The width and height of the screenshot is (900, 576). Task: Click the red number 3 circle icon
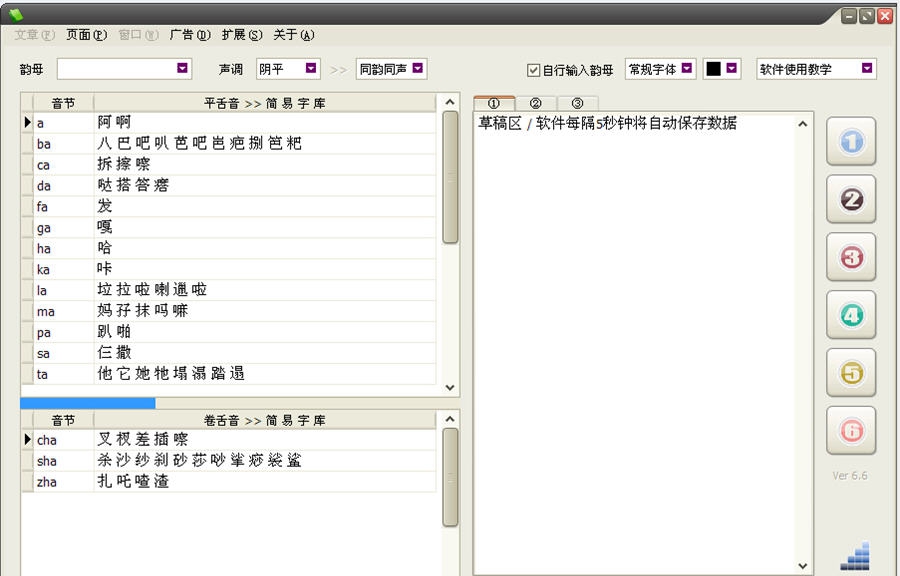coord(850,257)
